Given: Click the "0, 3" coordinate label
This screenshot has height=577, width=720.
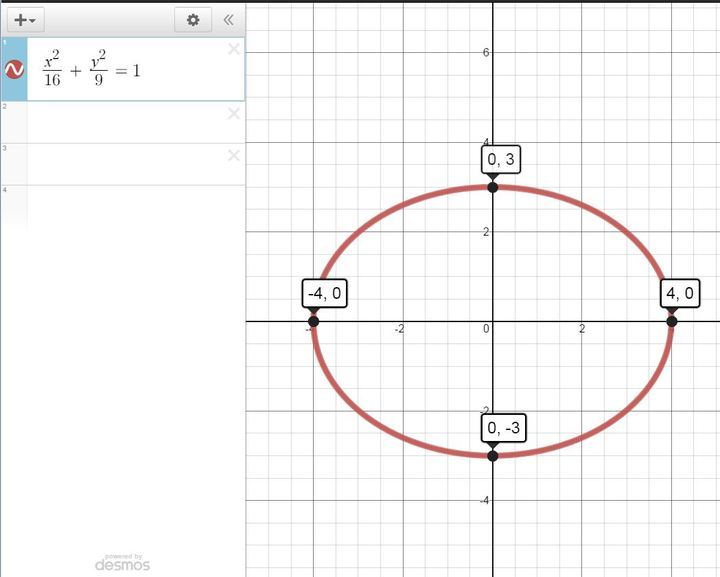Looking at the screenshot, I should (500, 160).
